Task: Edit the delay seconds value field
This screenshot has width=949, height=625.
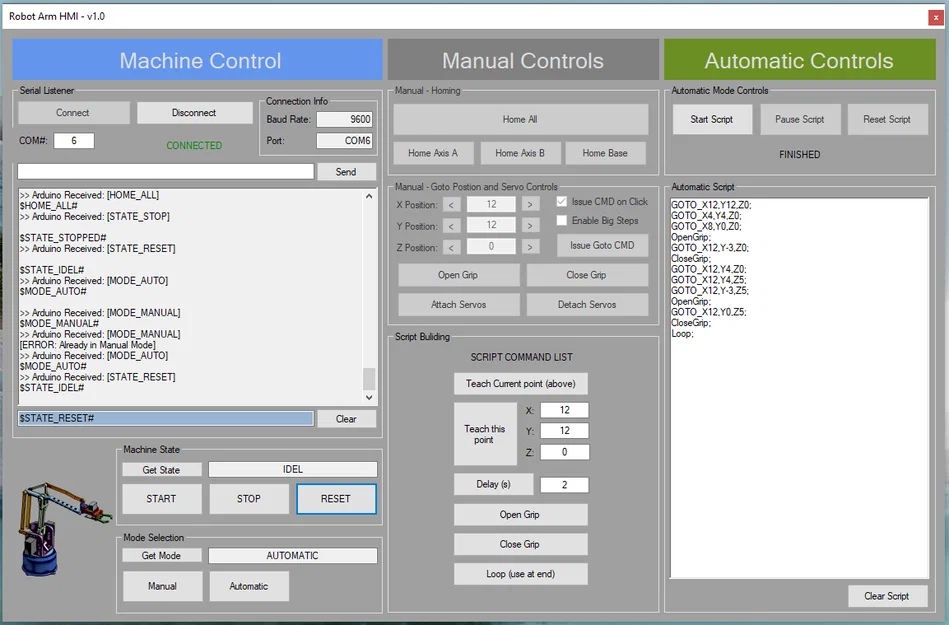Action: pyautogui.click(x=564, y=484)
